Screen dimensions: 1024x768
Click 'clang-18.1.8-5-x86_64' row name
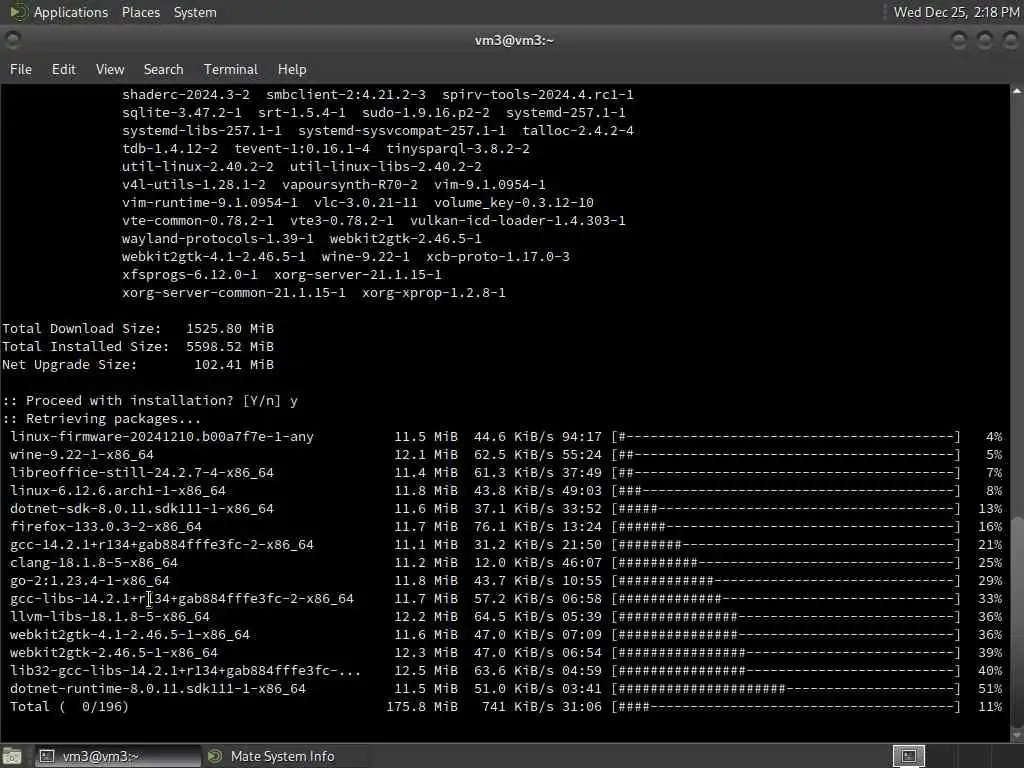click(x=93, y=562)
